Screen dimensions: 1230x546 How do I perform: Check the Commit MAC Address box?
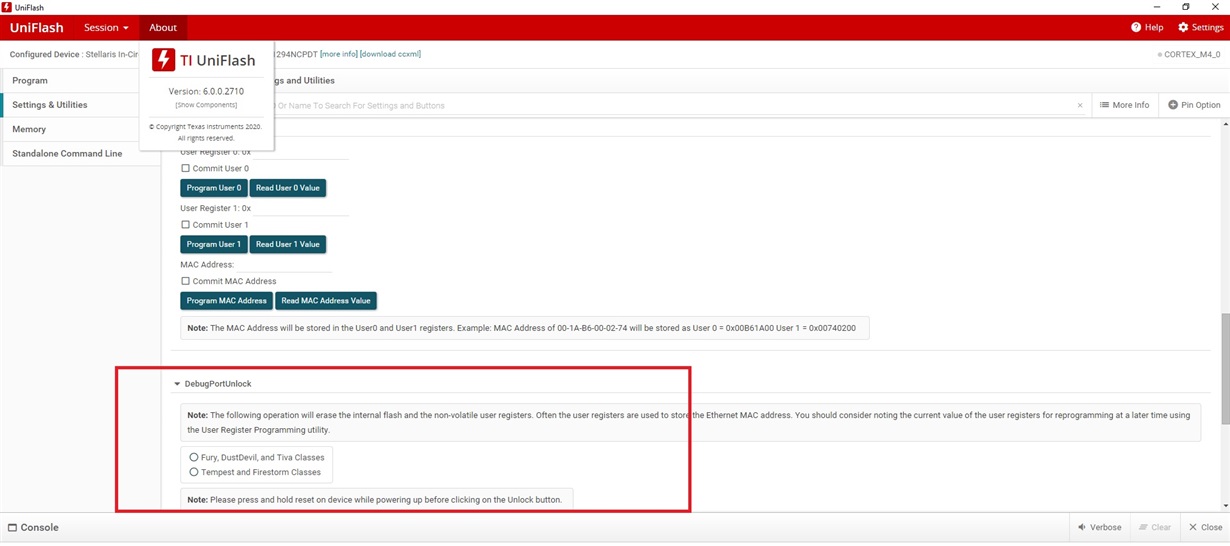(x=185, y=281)
